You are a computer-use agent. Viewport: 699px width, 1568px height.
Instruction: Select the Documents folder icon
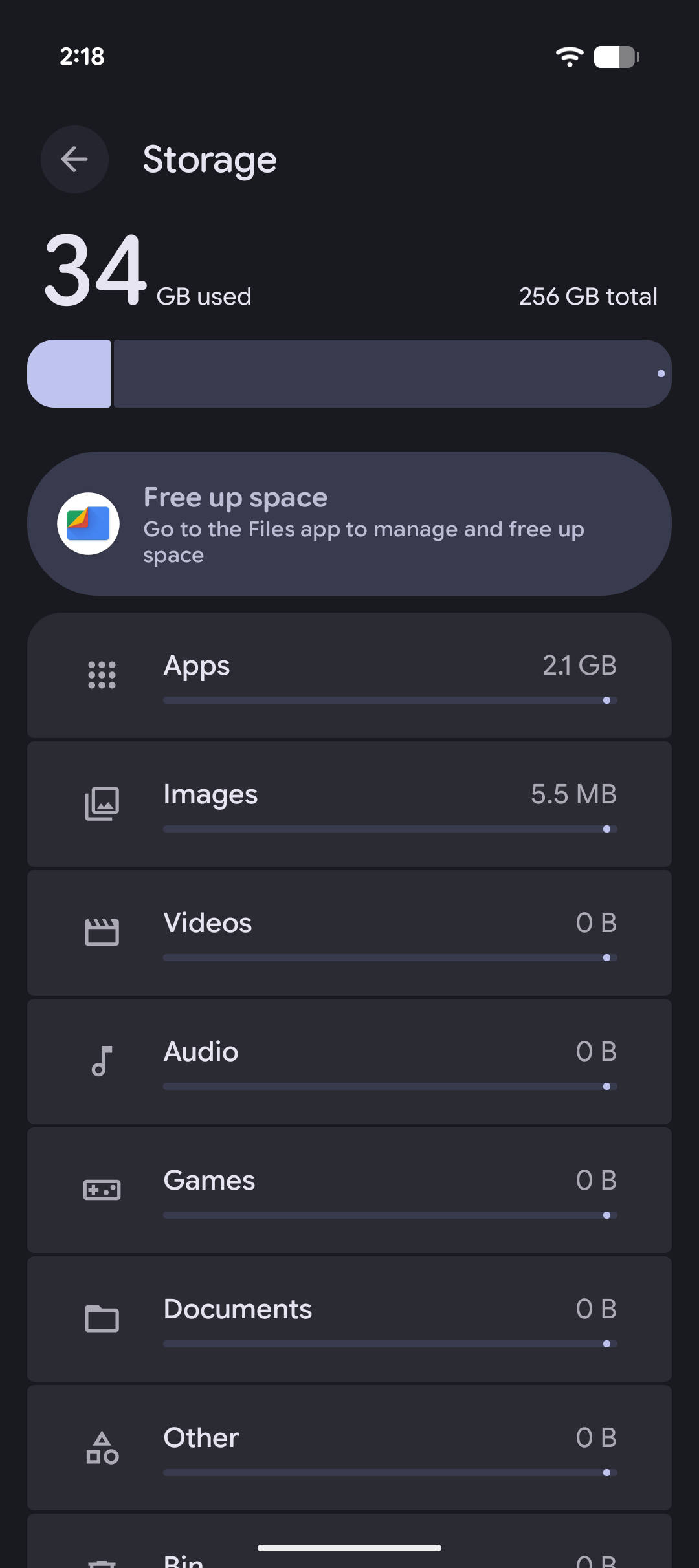tap(102, 1318)
